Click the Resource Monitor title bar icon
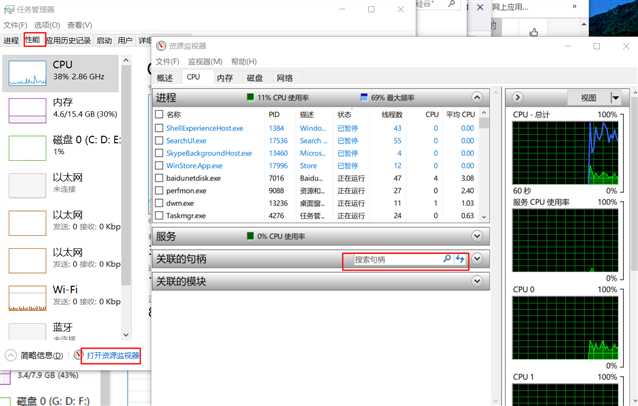The image size is (638, 406). click(161, 45)
